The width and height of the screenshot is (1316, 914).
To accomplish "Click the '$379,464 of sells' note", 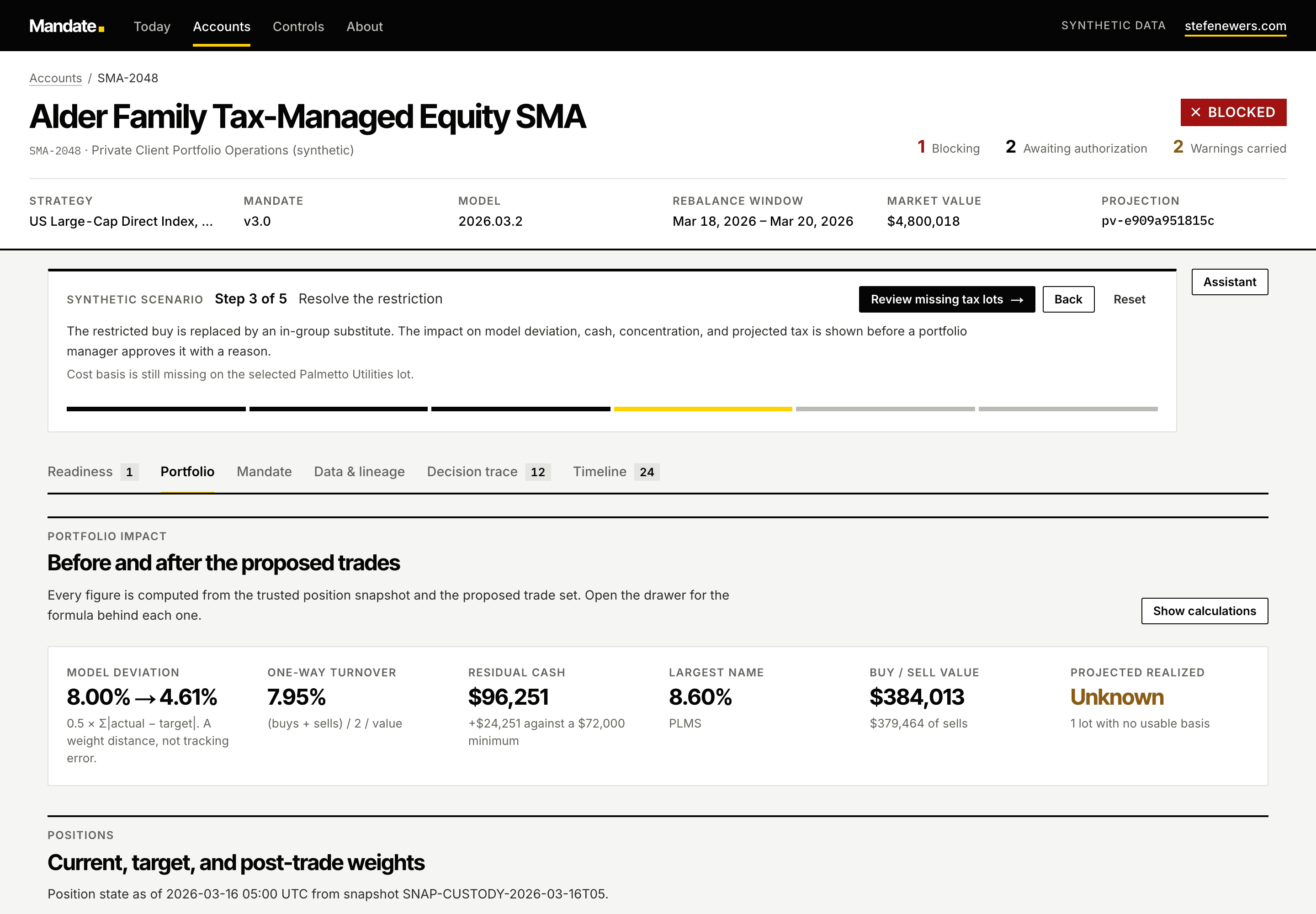I will point(918,723).
